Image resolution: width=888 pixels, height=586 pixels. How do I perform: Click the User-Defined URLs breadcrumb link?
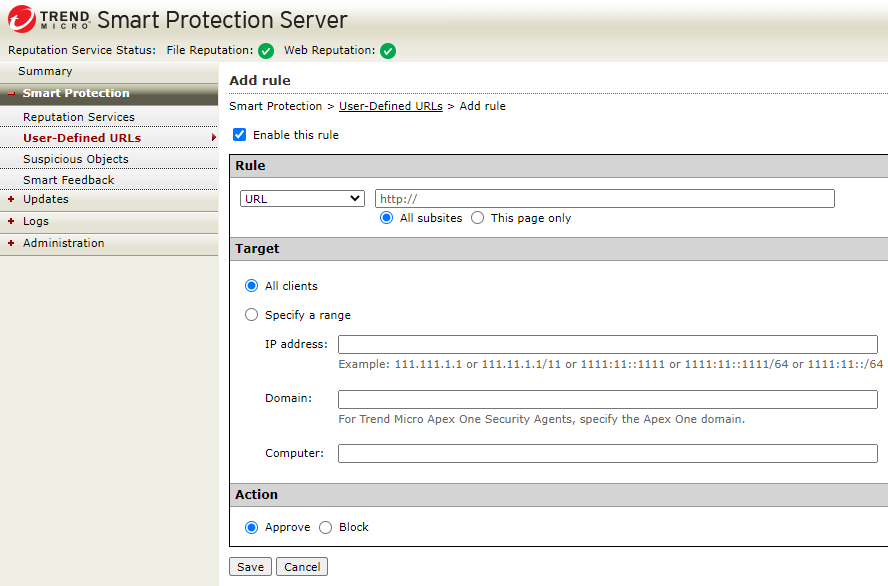pos(390,106)
